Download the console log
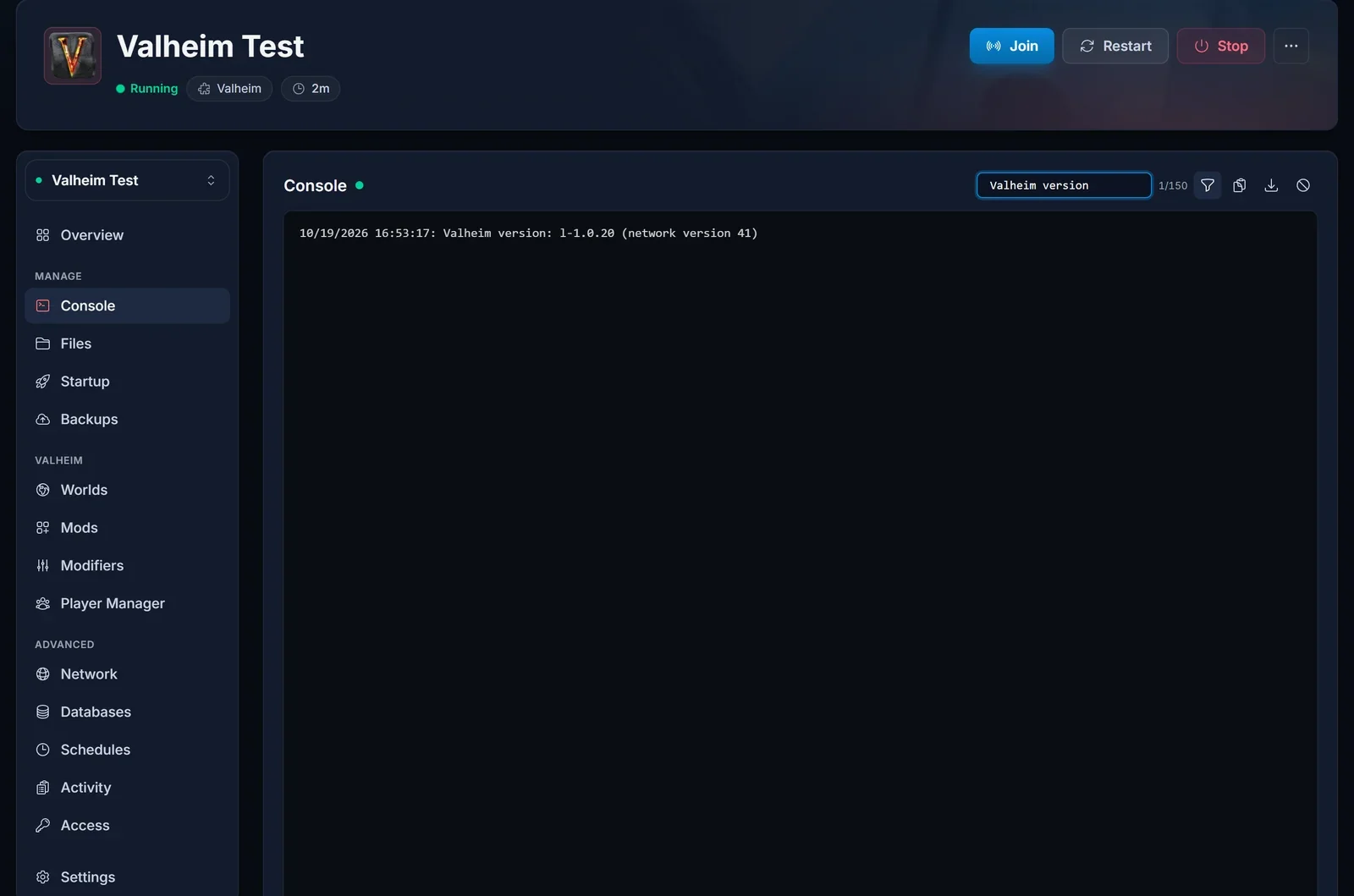 (x=1271, y=185)
